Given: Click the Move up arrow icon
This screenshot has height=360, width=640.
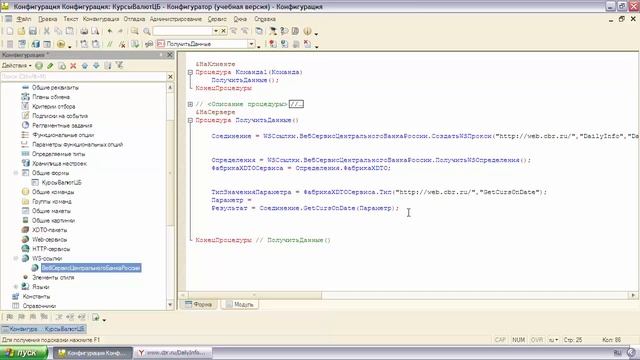Looking at the screenshot, I should 84,65.
